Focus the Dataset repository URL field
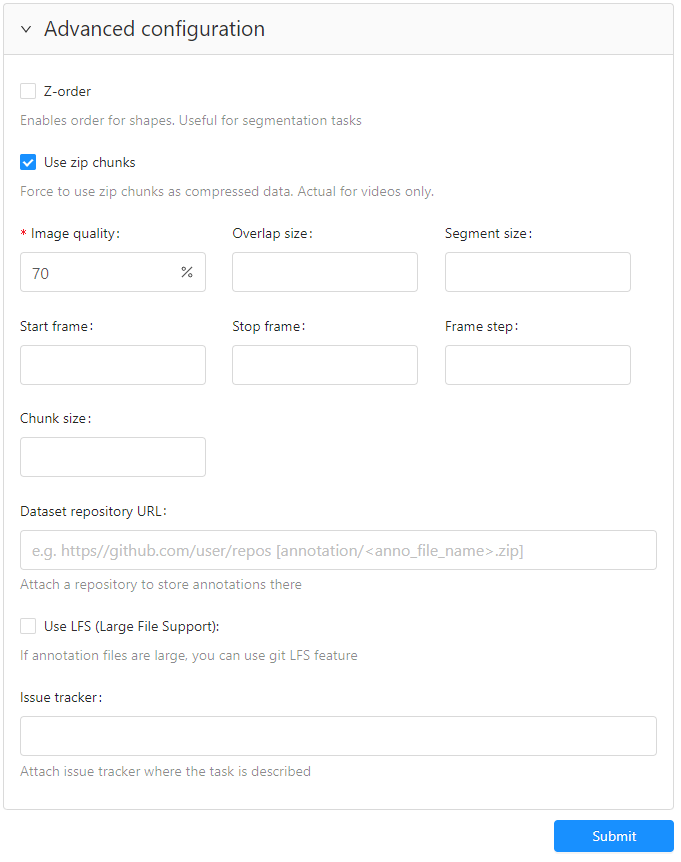The width and height of the screenshot is (681, 862). pyautogui.click(x=338, y=550)
